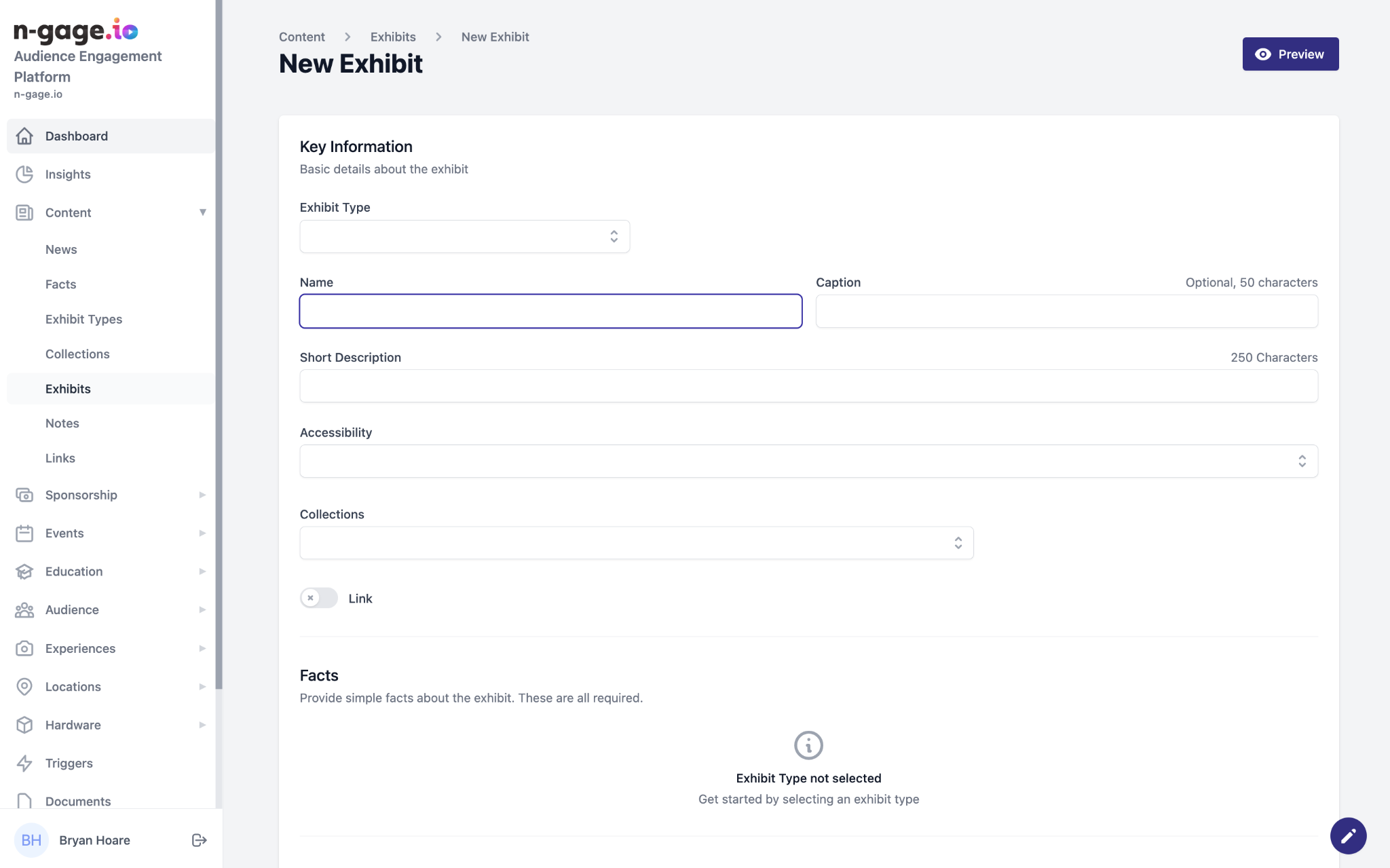Click into the Short Description field
This screenshot has height=868, width=1390.
point(808,386)
